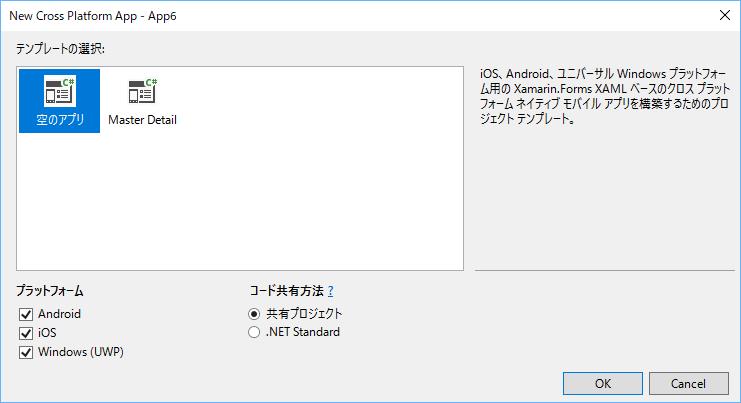Close the New Cross Platform App dialog
Screen dimensions: 741x403
(722, 14)
